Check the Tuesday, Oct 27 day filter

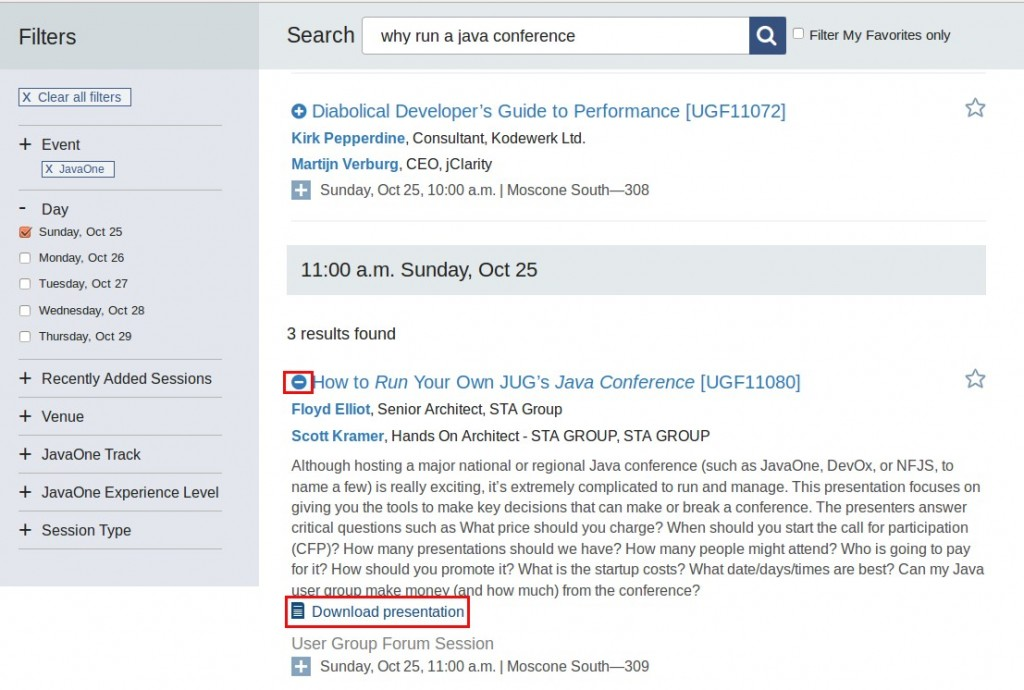pos(25,284)
